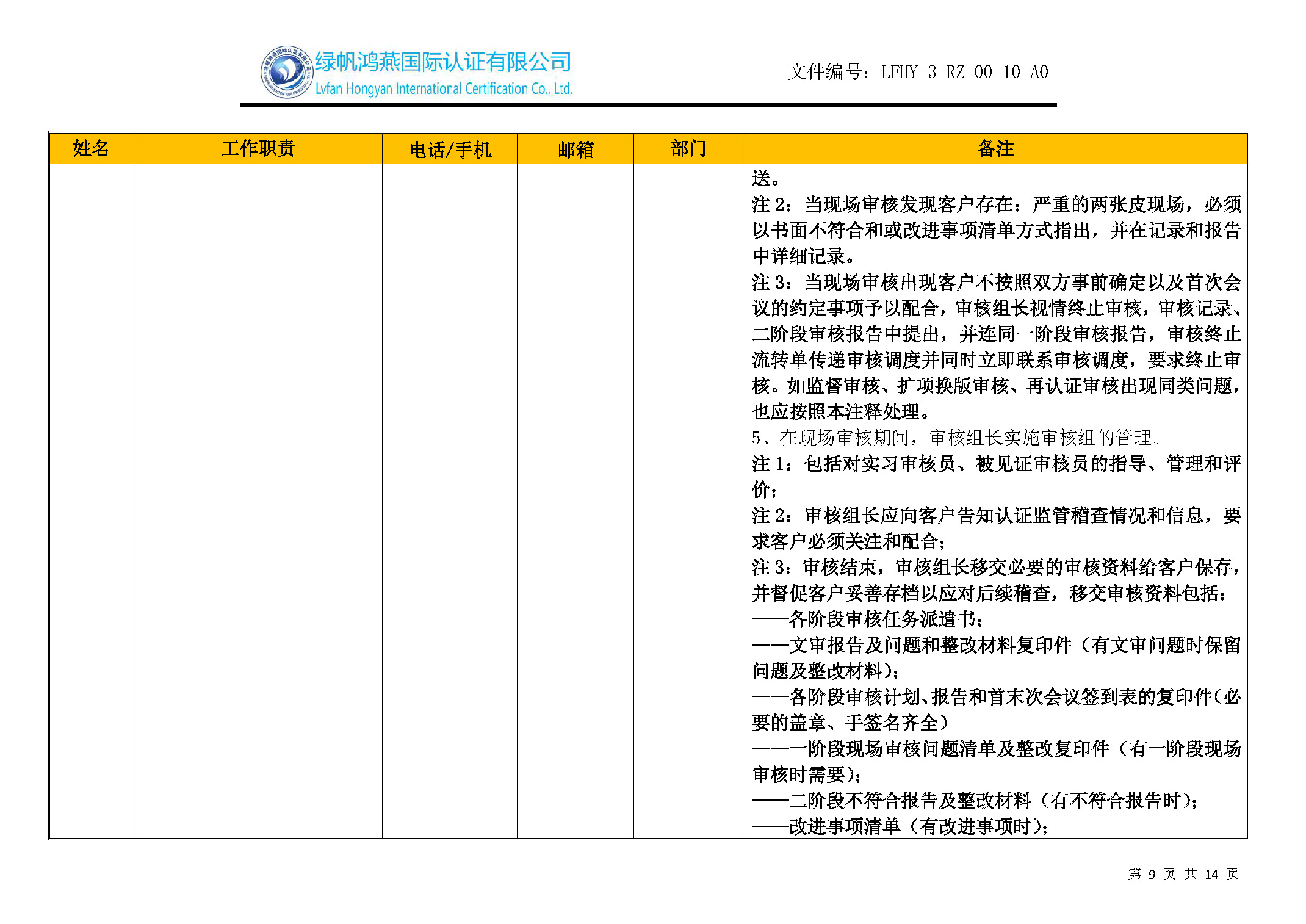This screenshot has width=1306, height=924.
Task: Select the 邮箱 column header
Action: 575,150
